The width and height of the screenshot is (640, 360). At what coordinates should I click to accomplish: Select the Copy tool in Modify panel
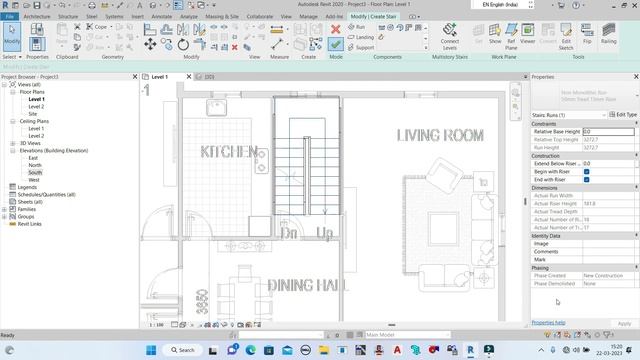167,44
